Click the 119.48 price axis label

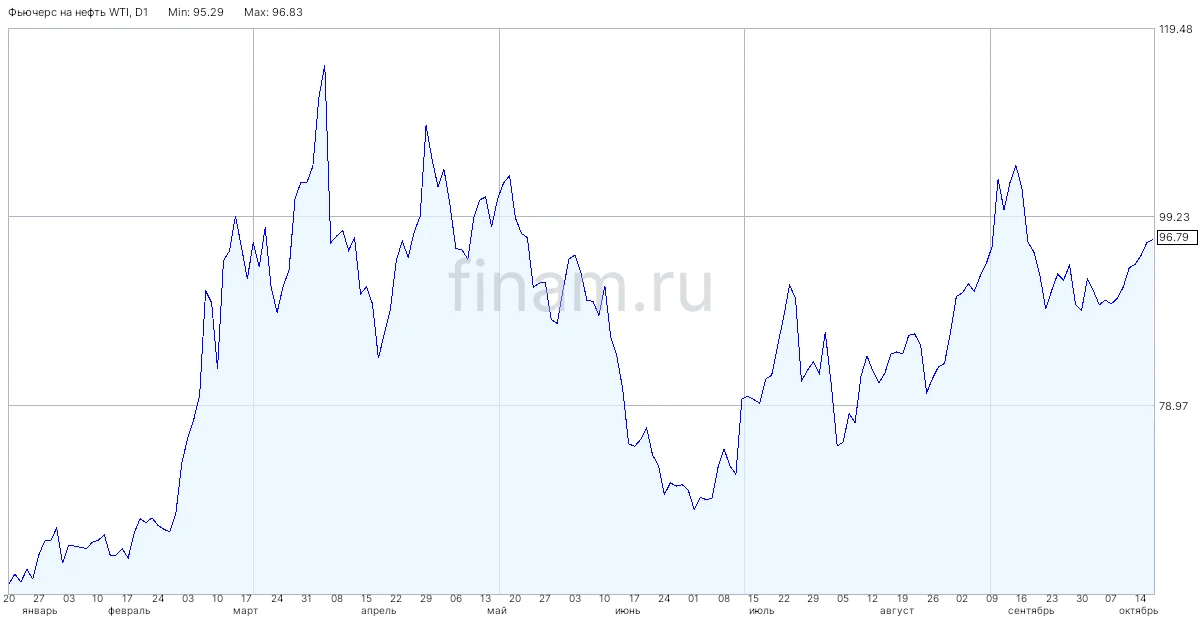point(1175,29)
